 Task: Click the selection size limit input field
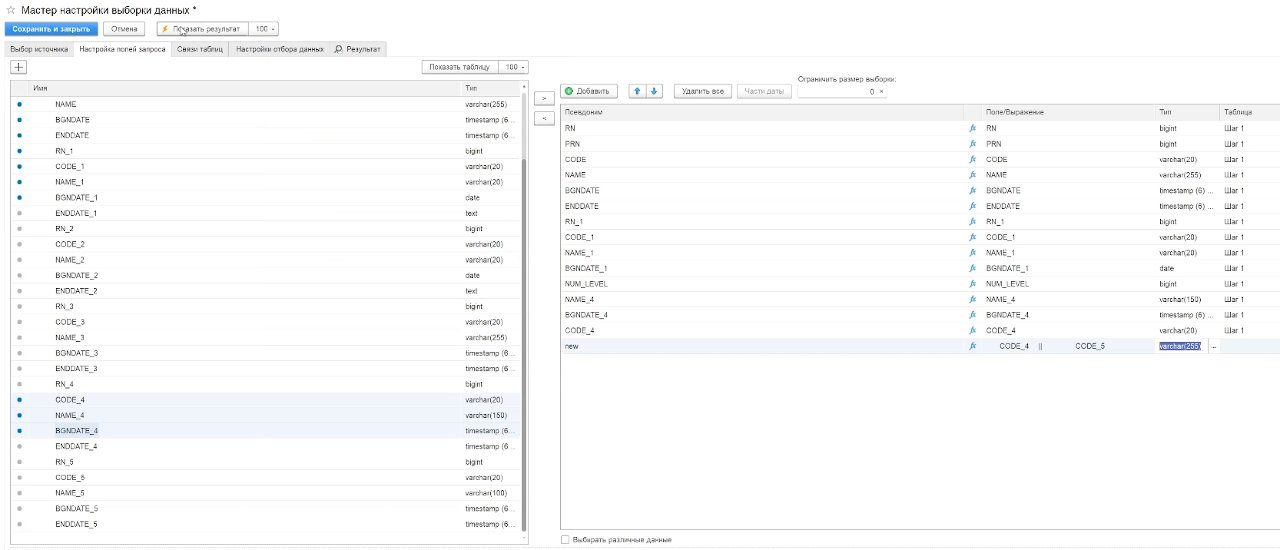[x=838, y=91]
